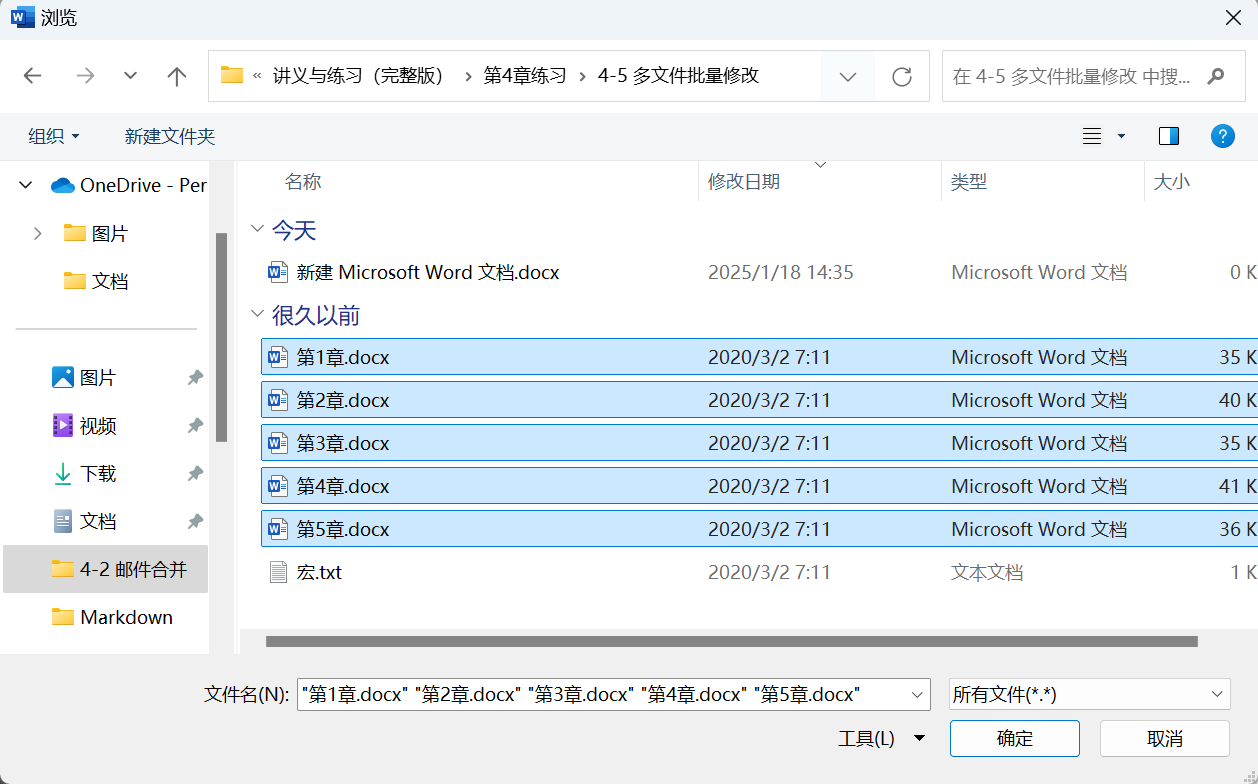This screenshot has height=784, width=1258.
Task: Open the view options dropdown arrow
Action: pyautogui.click(x=1121, y=136)
